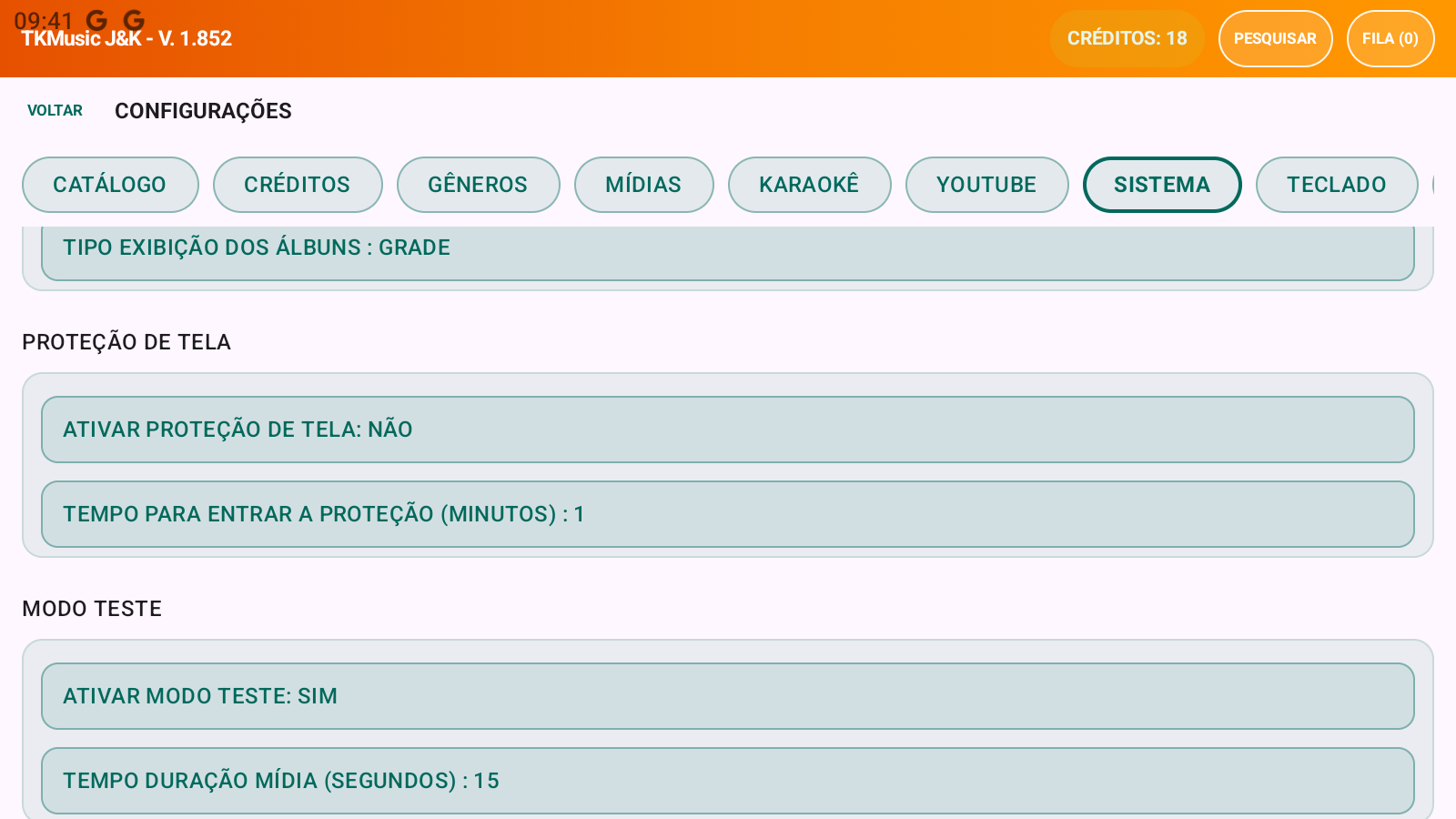Tap the CRÉDITOS: 18 indicator
This screenshot has height=819, width=1456.
coord(1127,38)
